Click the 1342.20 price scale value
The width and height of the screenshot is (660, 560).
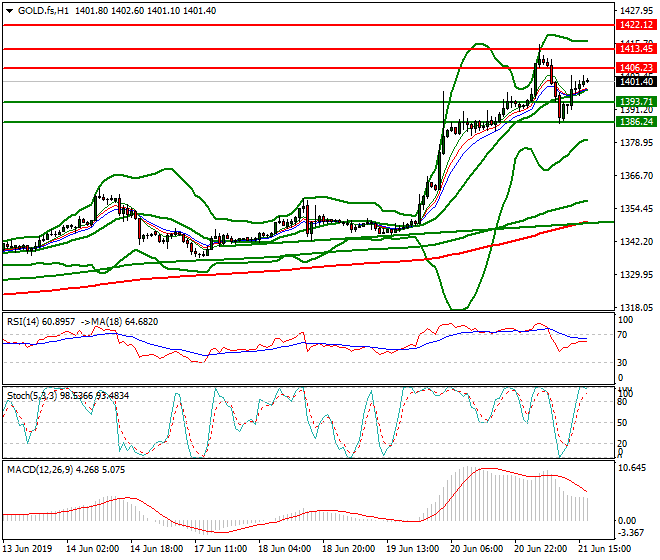(x=636, y=242)
